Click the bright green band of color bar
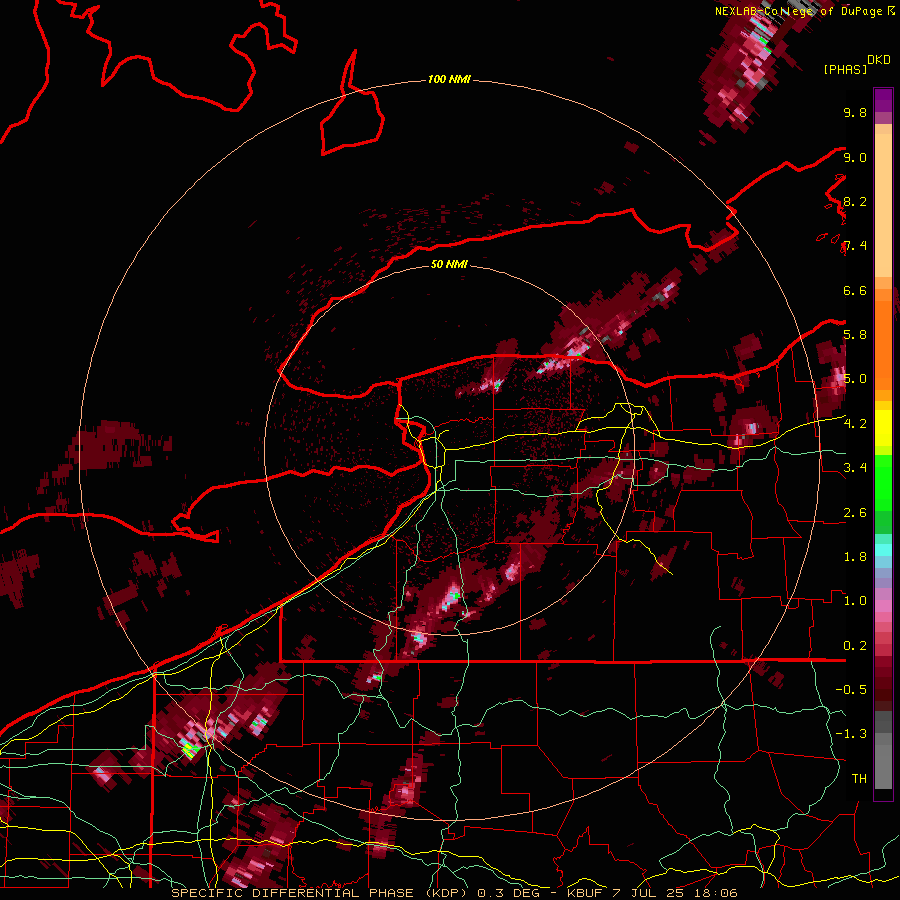900x900 pixels. [x=883, y=483]
